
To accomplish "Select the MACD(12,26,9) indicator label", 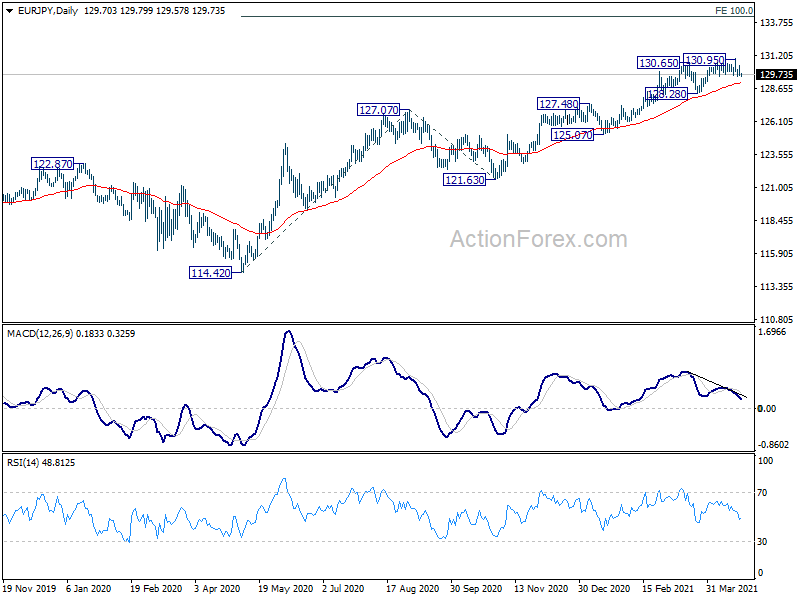I will (x=41, y=334).
